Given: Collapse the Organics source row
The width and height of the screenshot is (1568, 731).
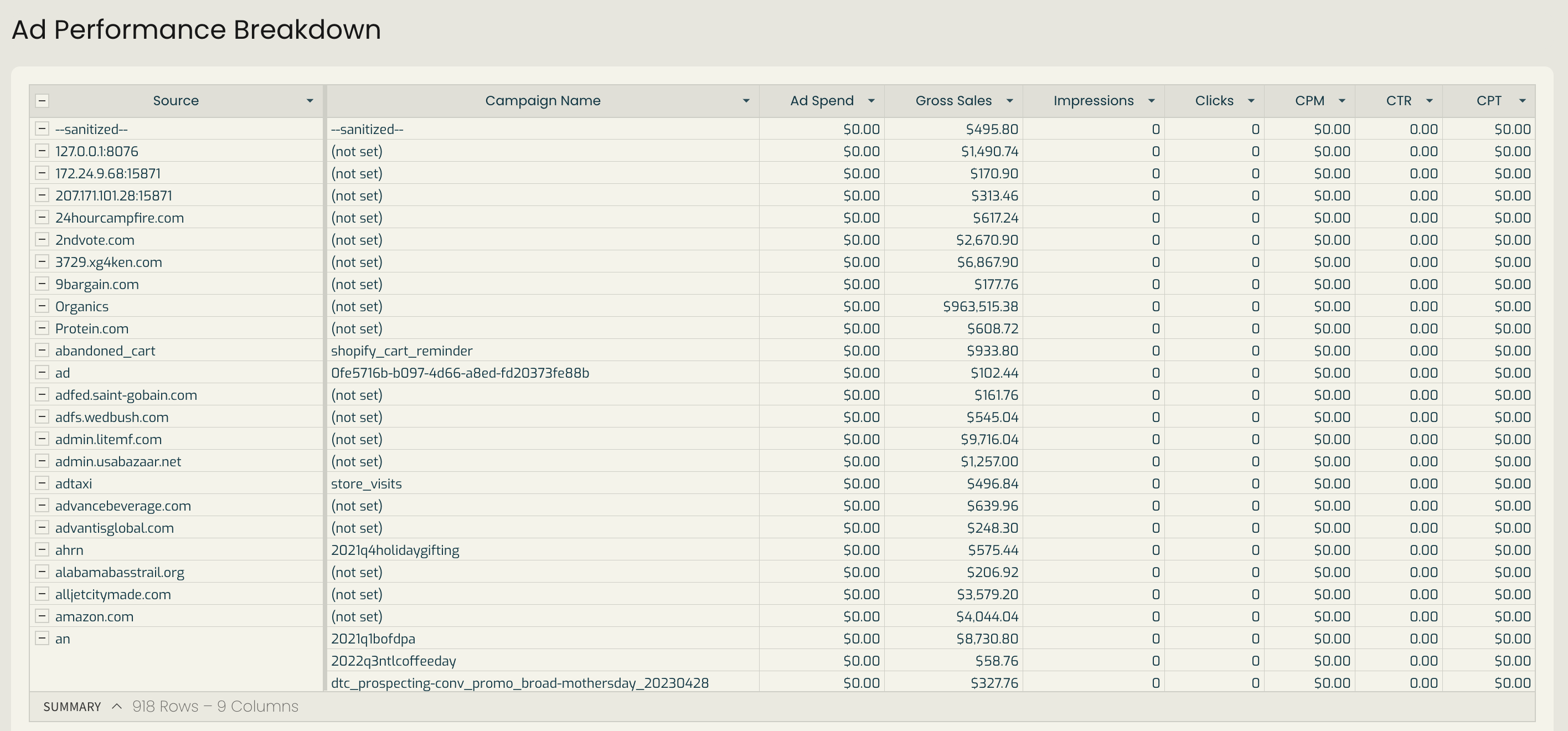Looking at the screenshot, I should 42,306.
